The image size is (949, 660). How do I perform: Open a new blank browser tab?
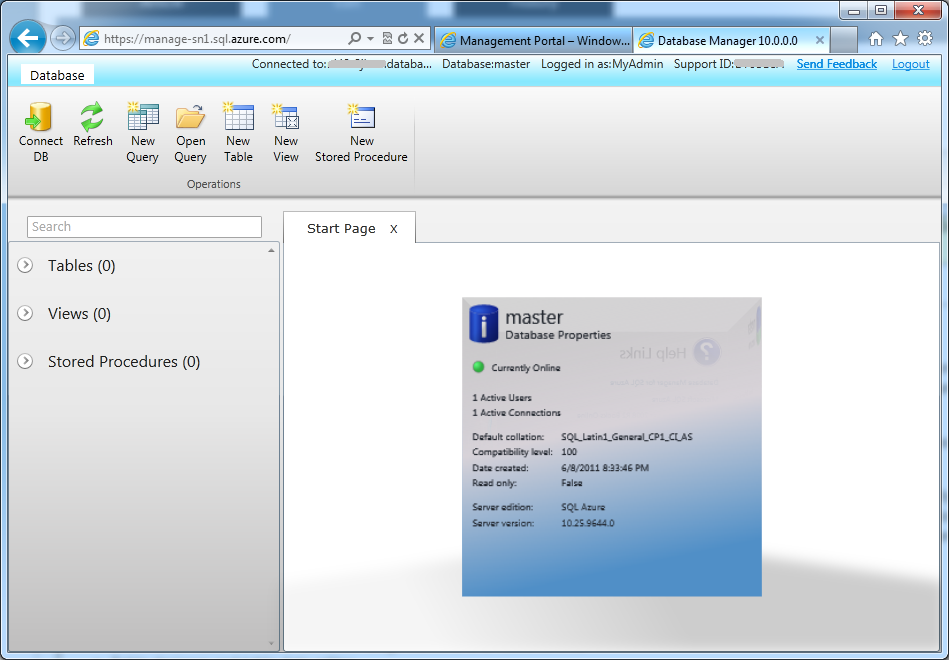point(843,41)
